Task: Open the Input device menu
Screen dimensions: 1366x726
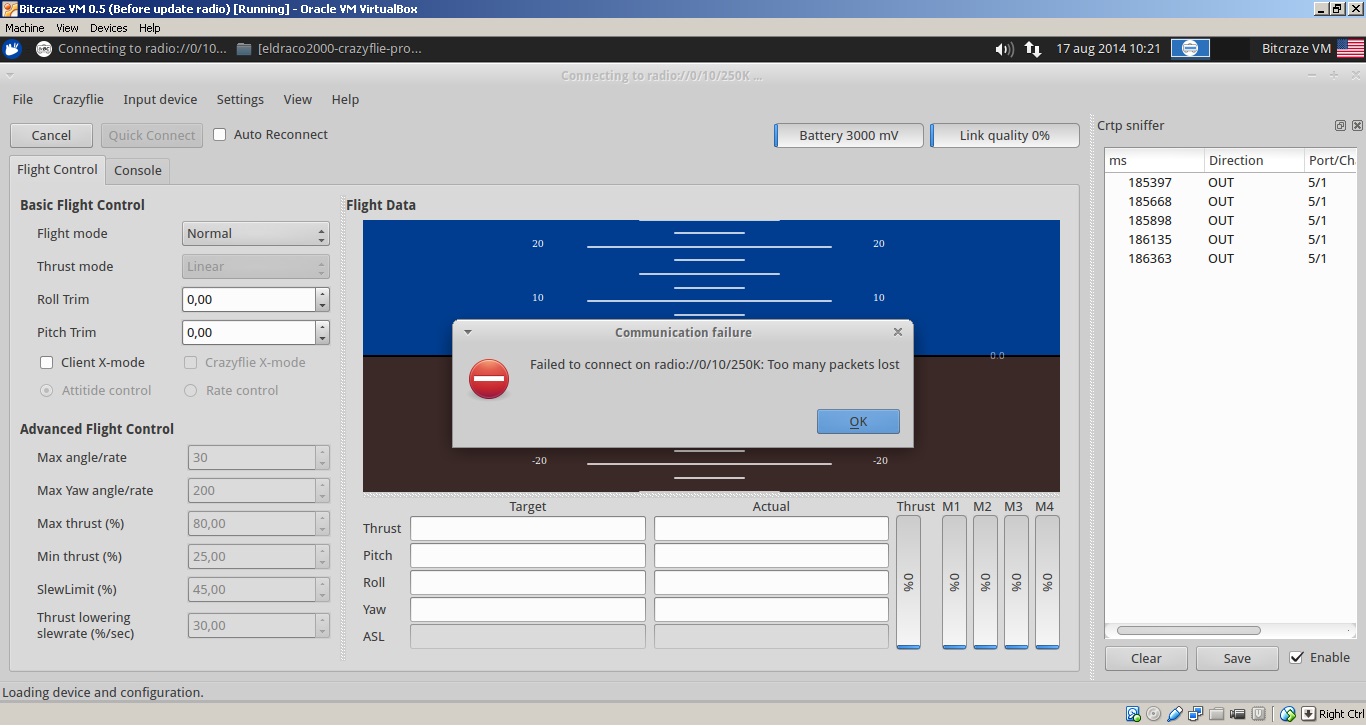Action: (x=160, y=100)
